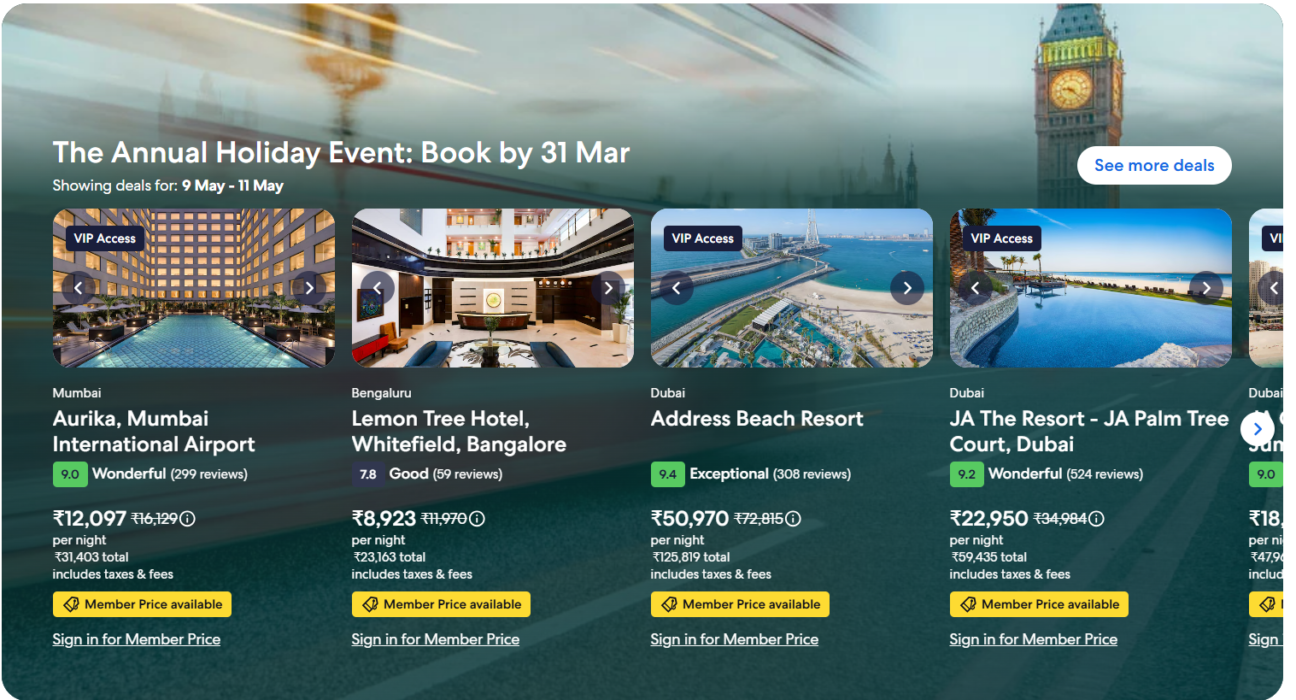The height and width of the screenshot is (700, 1296).
Task: Show previous photo of Aurika Mumbai hotel
Action: (78, 288)
